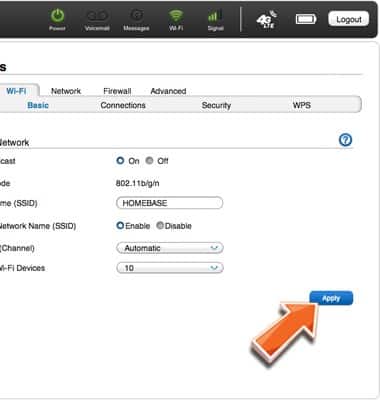
Task: Select the Basic sub-tab
Action: (38, 105)
